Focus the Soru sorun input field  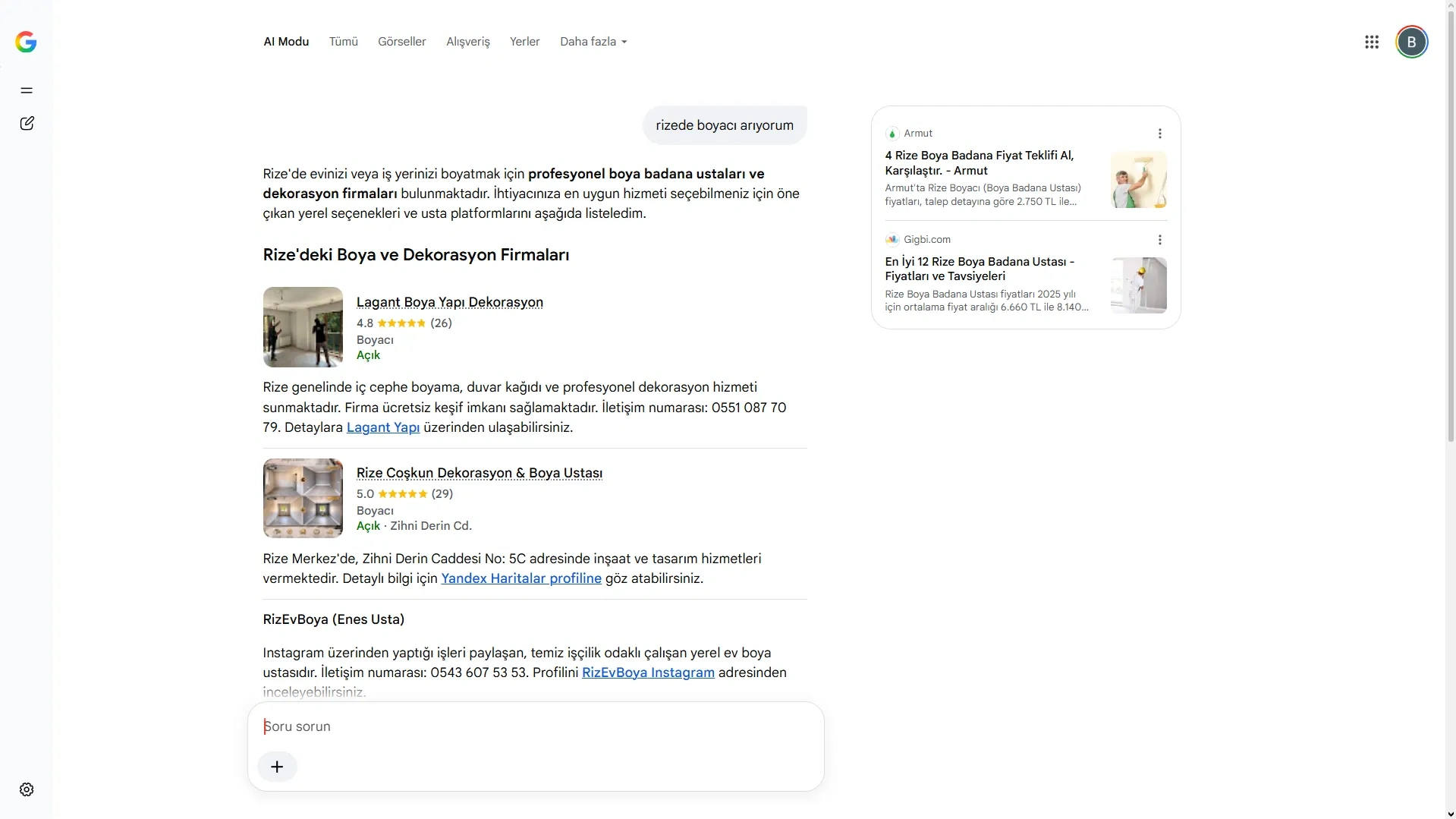(x=536, y=726)
